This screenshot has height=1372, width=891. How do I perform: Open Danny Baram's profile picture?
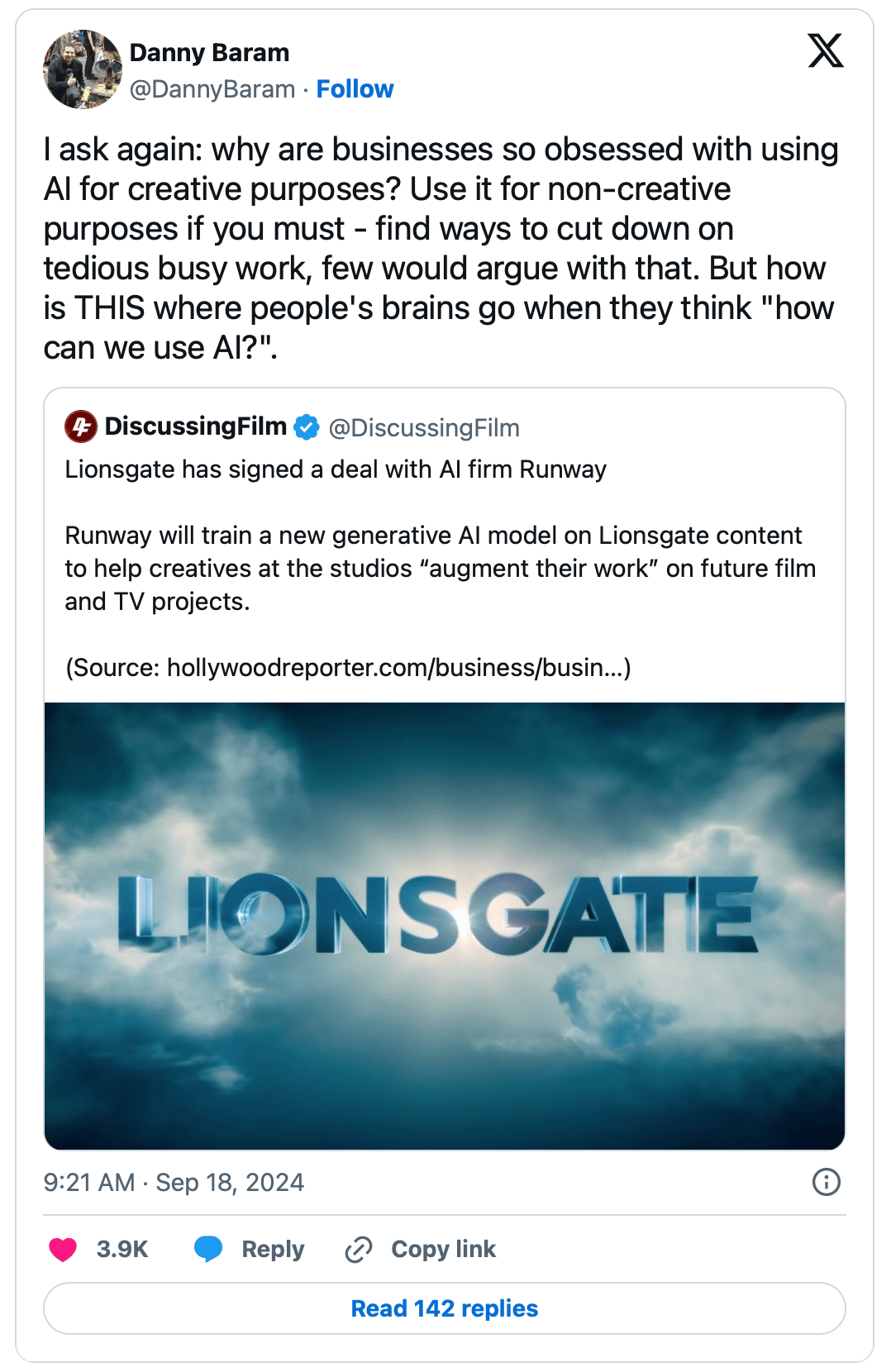pos(83,69)
